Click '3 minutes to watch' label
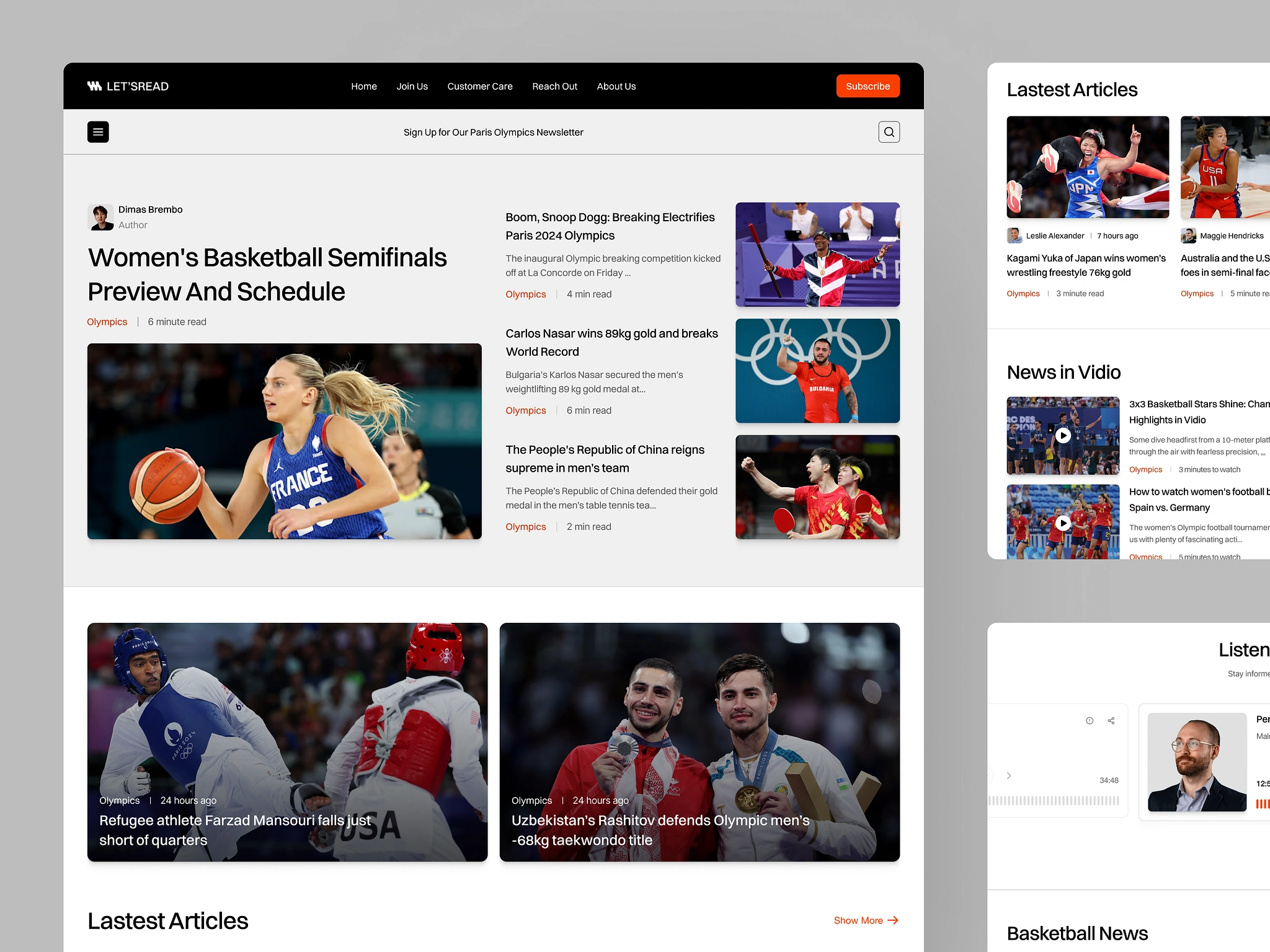This screenshot has height=952, width=1270. [x=1209, y=470]
